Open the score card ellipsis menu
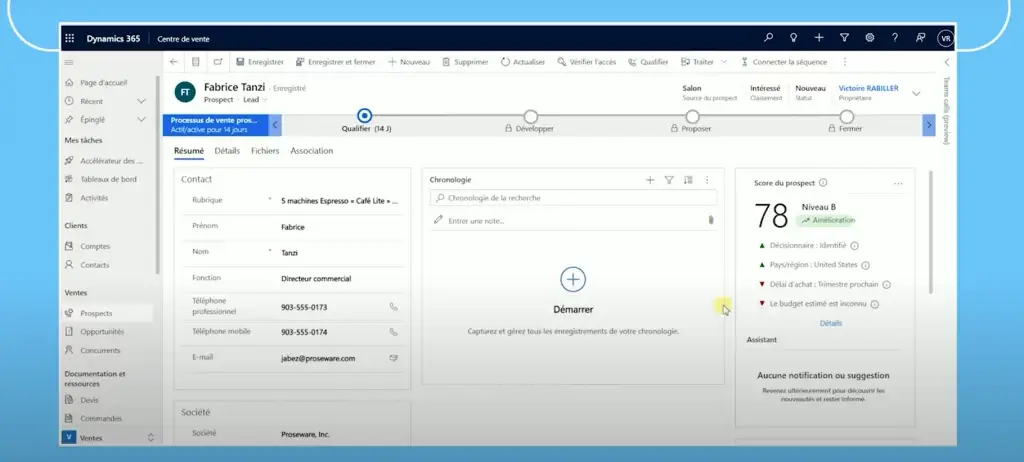Image resolution: width=1024 pixels, height=462 pixels. tap(898, 184)
